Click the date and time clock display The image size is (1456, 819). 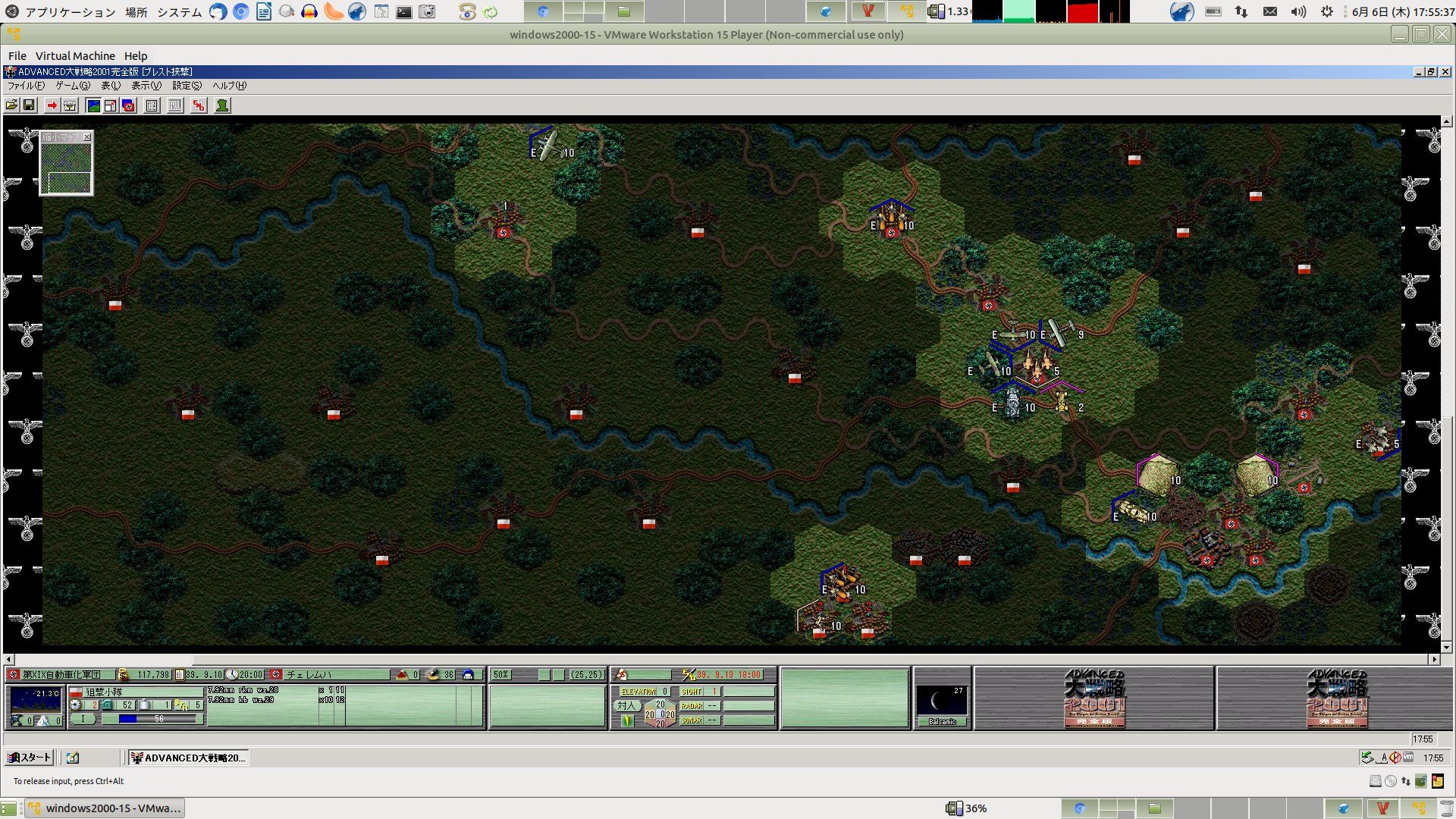pyautogui.click(x=1403, y=12)
